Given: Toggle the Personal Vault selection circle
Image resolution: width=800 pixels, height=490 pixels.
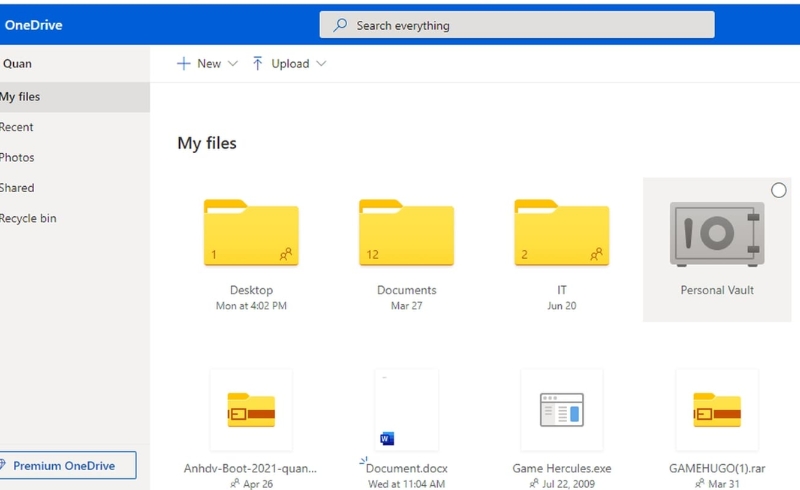Looking at the screenshot, I should [x=779, y=190].
